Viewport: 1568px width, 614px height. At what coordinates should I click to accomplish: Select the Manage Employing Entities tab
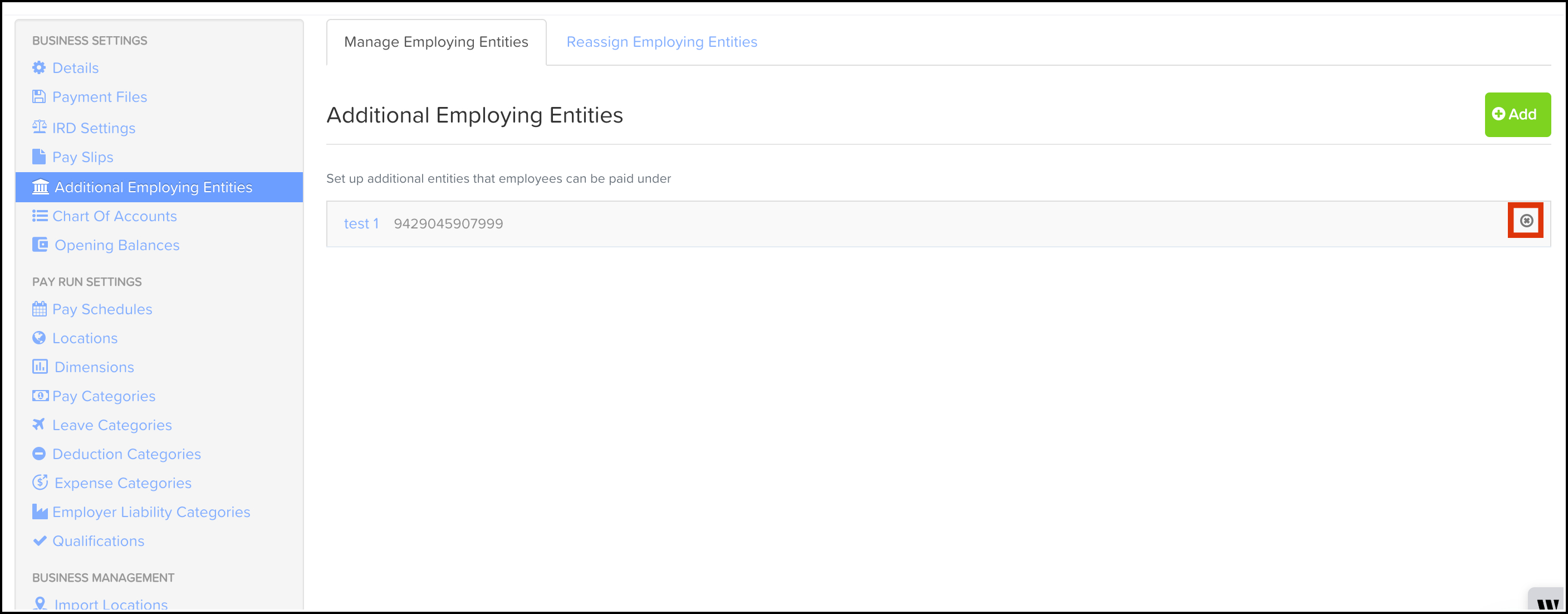(436, 42)
